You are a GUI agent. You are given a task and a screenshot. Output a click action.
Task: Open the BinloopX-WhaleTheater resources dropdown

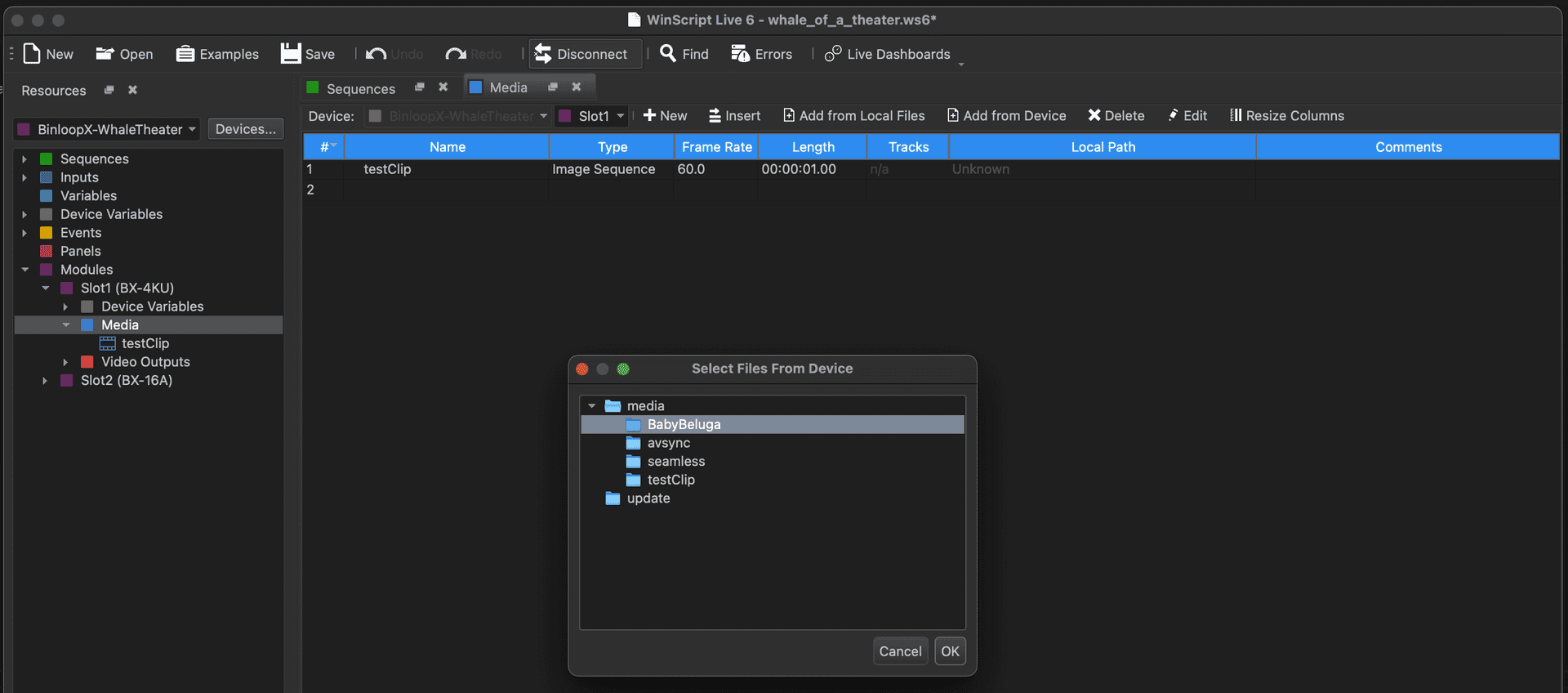(x=107, y=129)
